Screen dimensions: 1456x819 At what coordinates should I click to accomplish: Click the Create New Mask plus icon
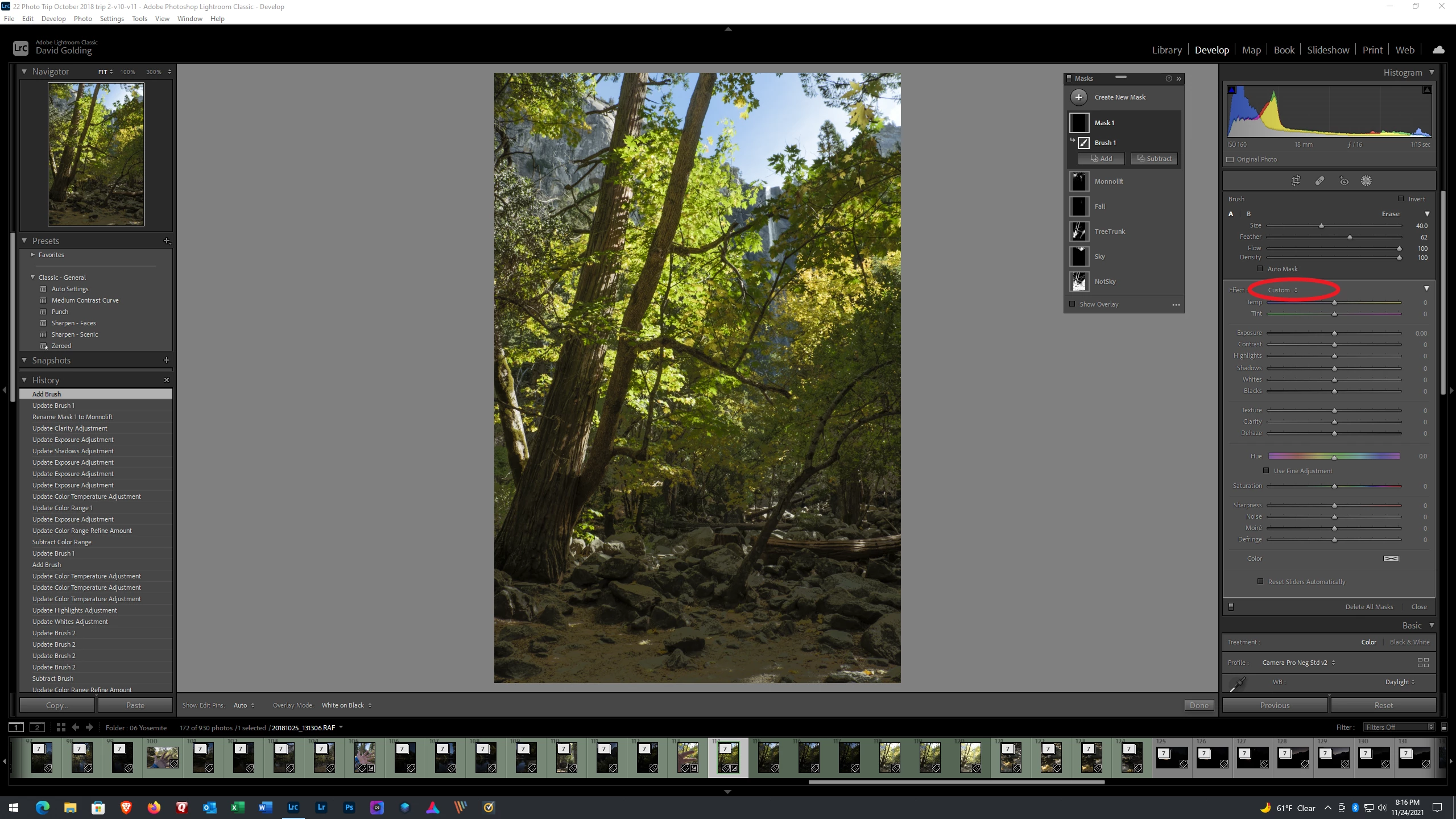coord(1078,97)
